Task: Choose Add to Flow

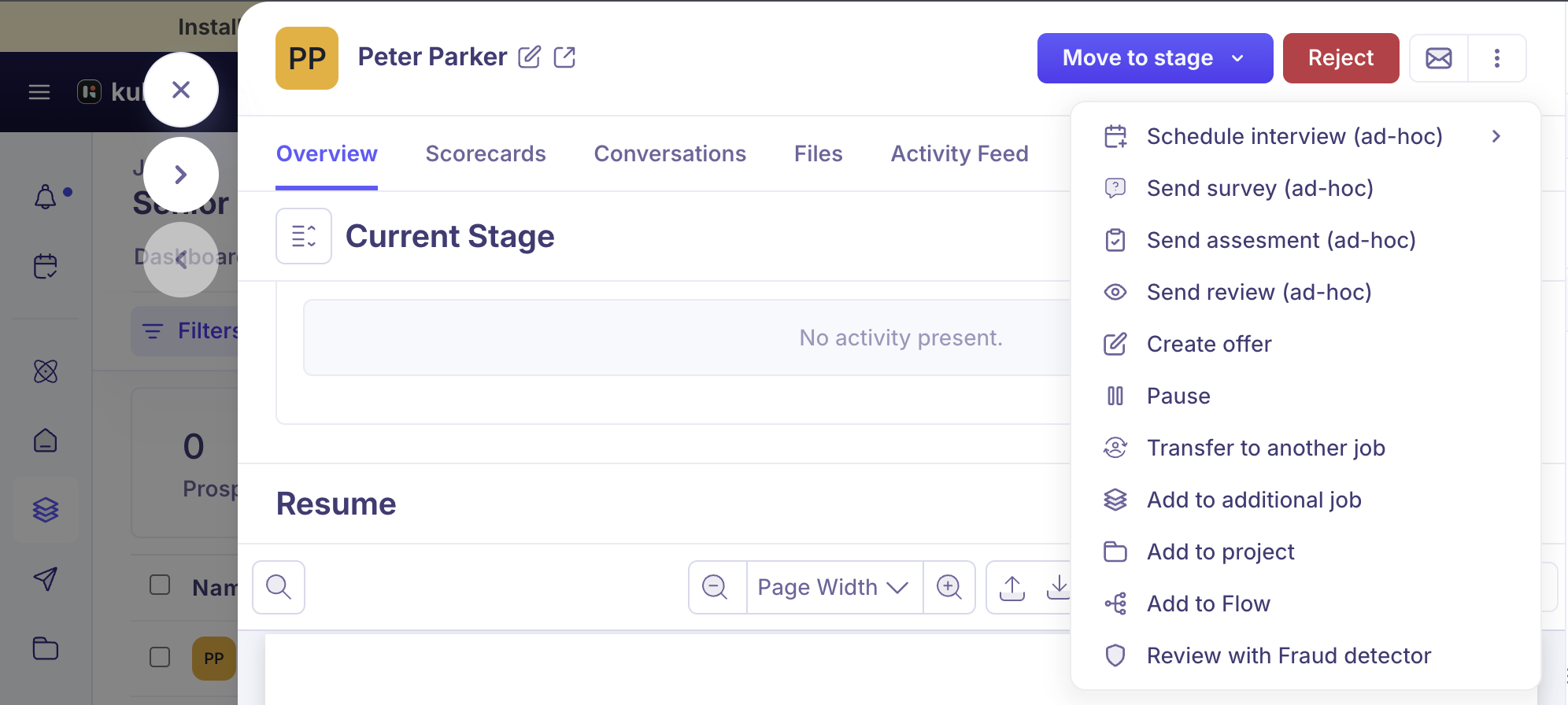Action: (x=1305, y=603)
